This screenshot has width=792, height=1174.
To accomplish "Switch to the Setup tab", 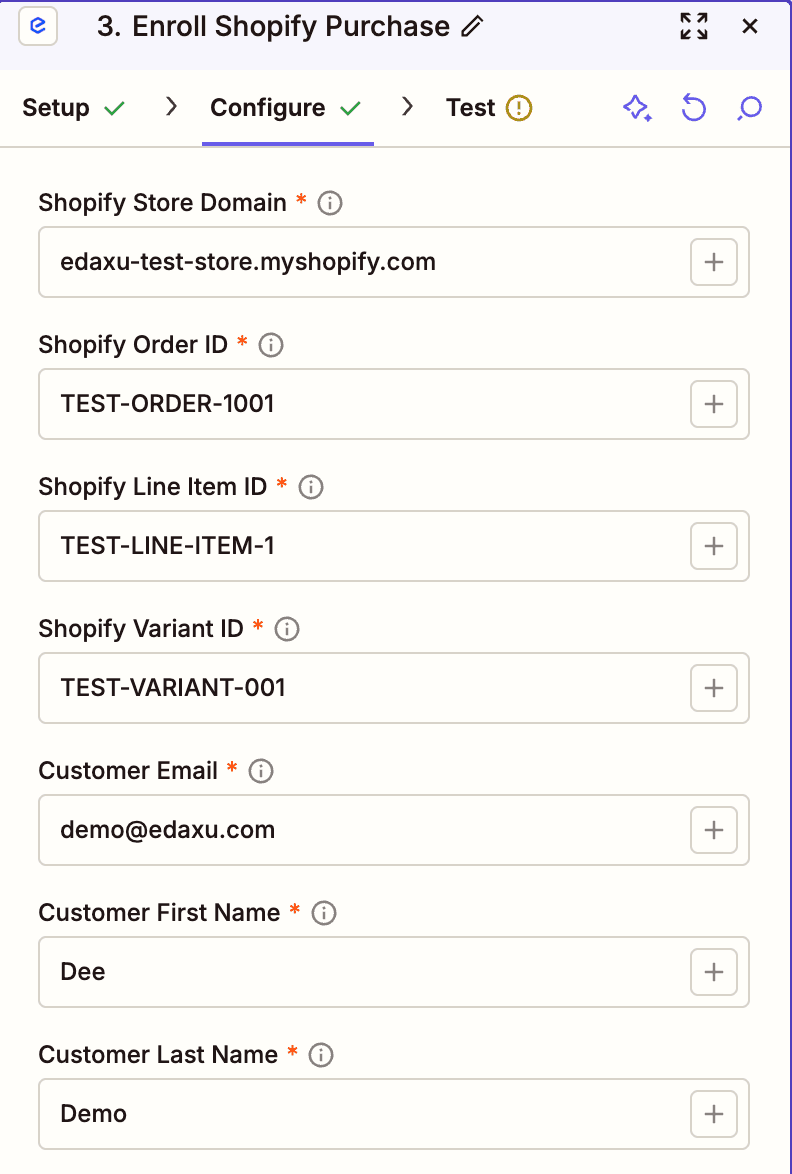I will pyautogui.click(x=73, y=109).
